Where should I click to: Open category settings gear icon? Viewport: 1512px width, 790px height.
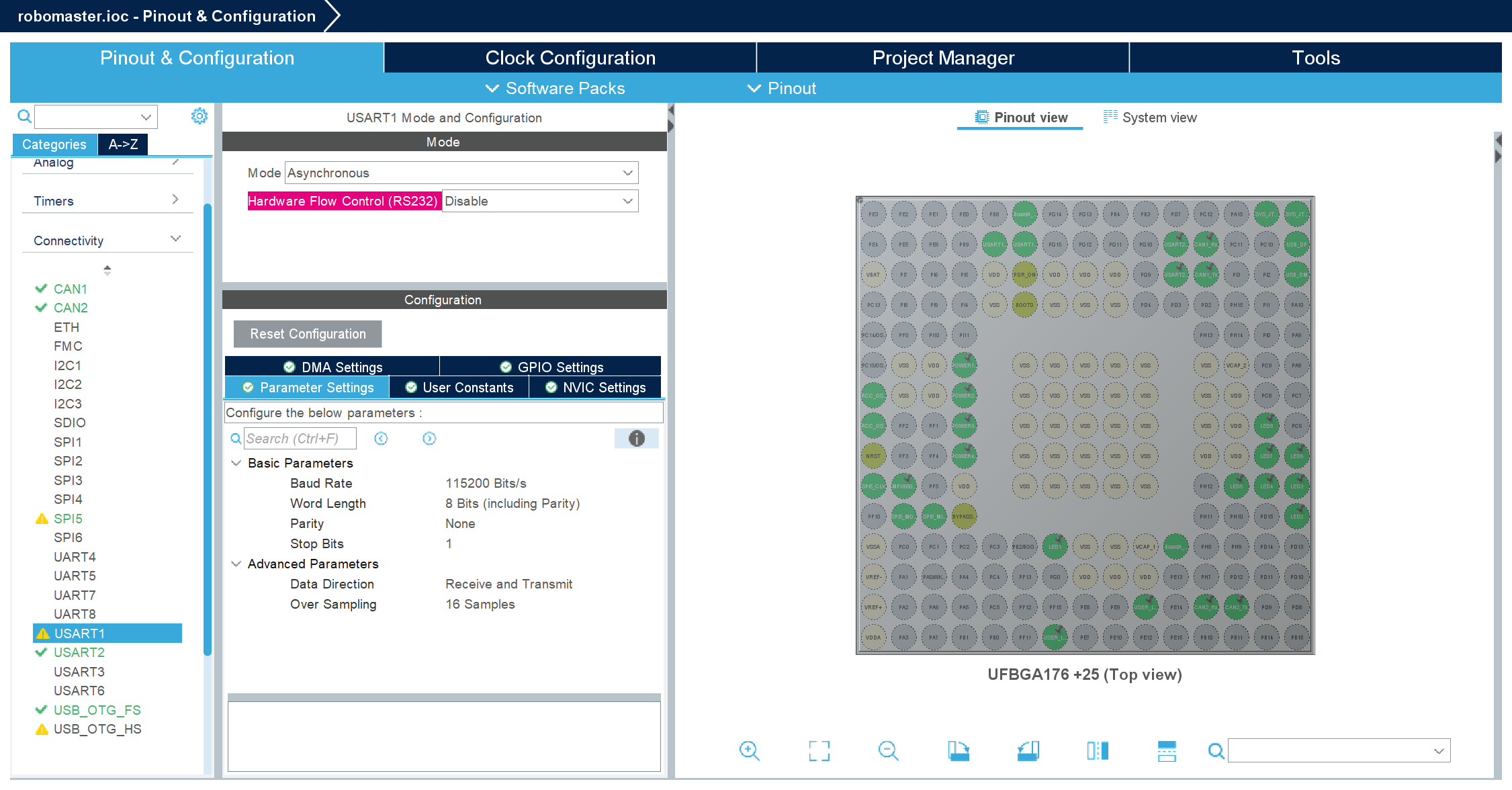[199, 116]
